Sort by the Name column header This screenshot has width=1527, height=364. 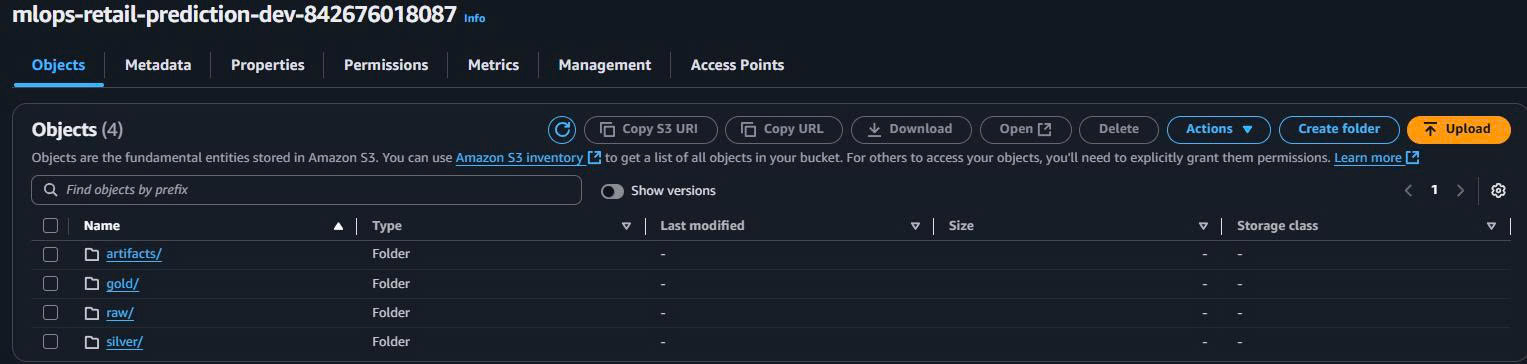pyautogui.click(x=102, y=226)
